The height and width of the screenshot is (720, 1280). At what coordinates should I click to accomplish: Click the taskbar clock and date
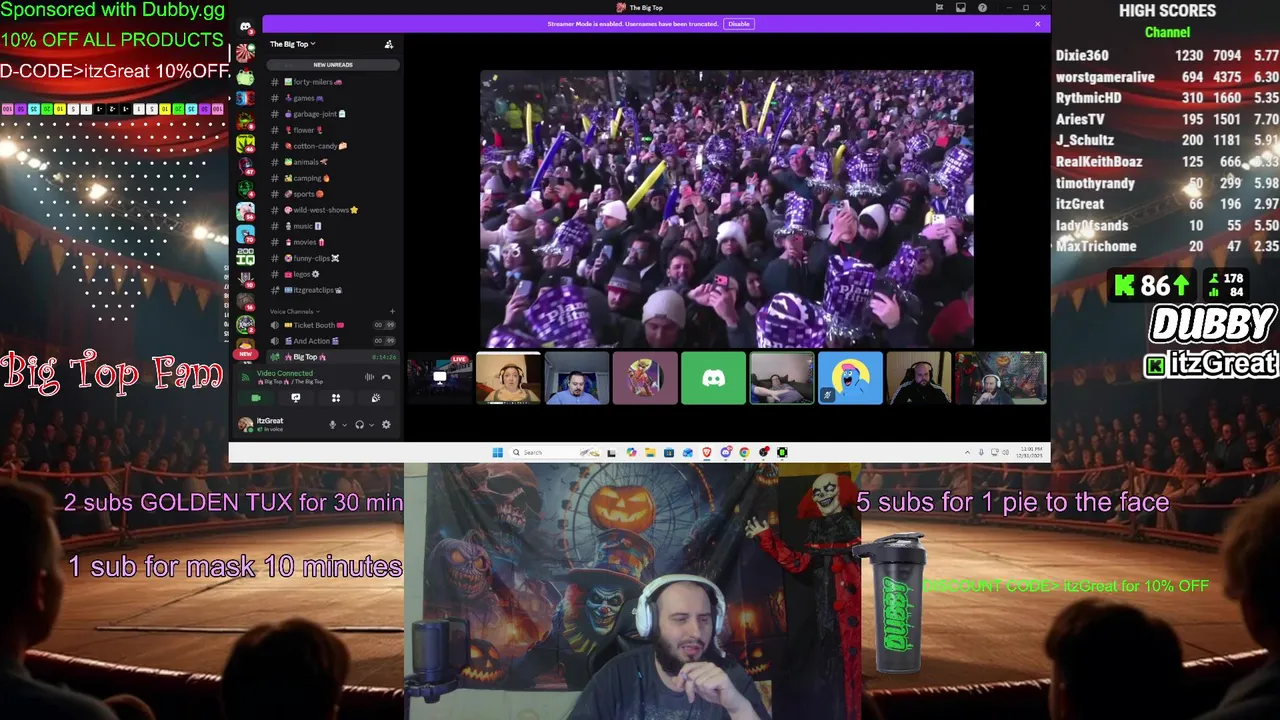tap(1029, 452)
